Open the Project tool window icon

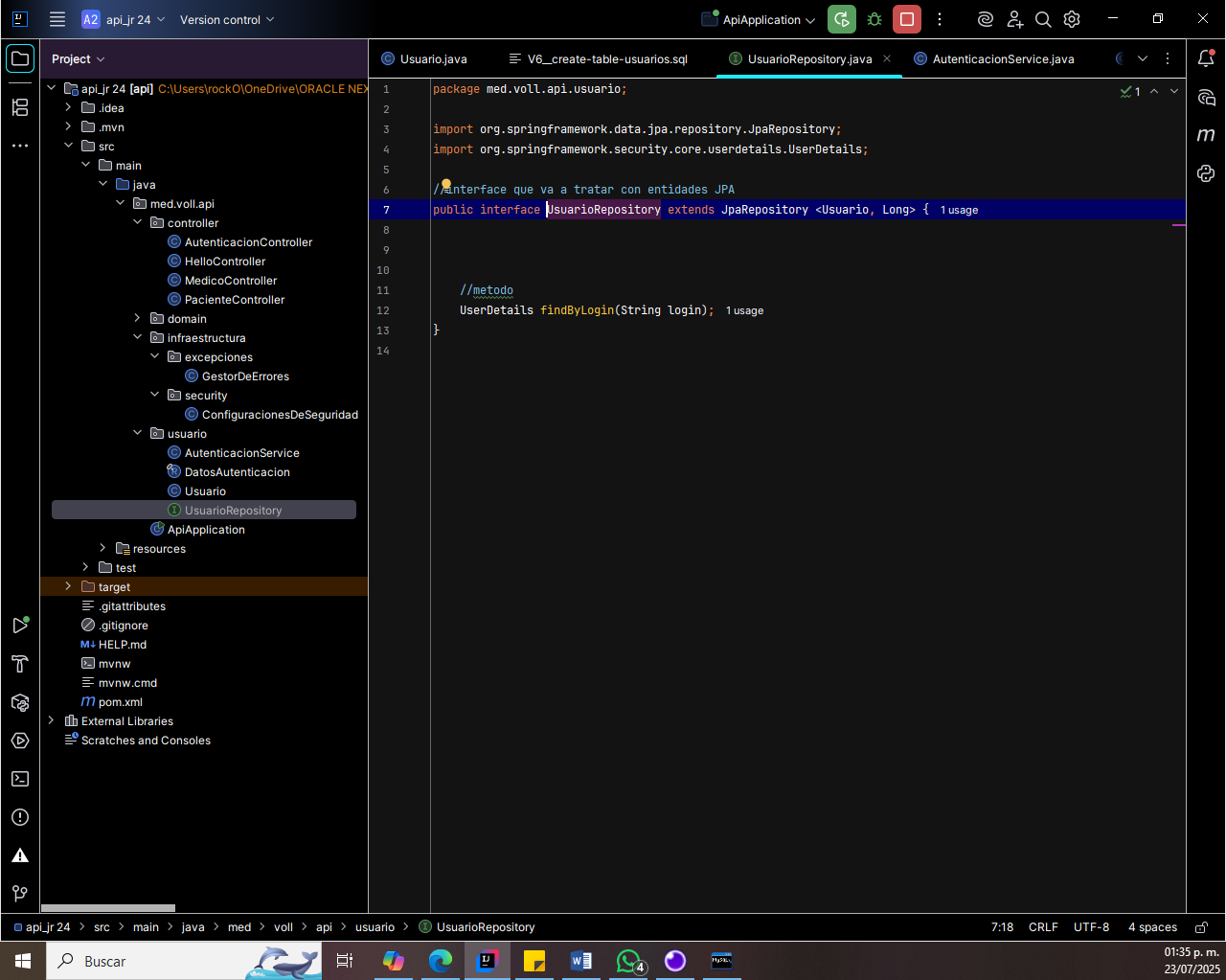pos(20,58)
